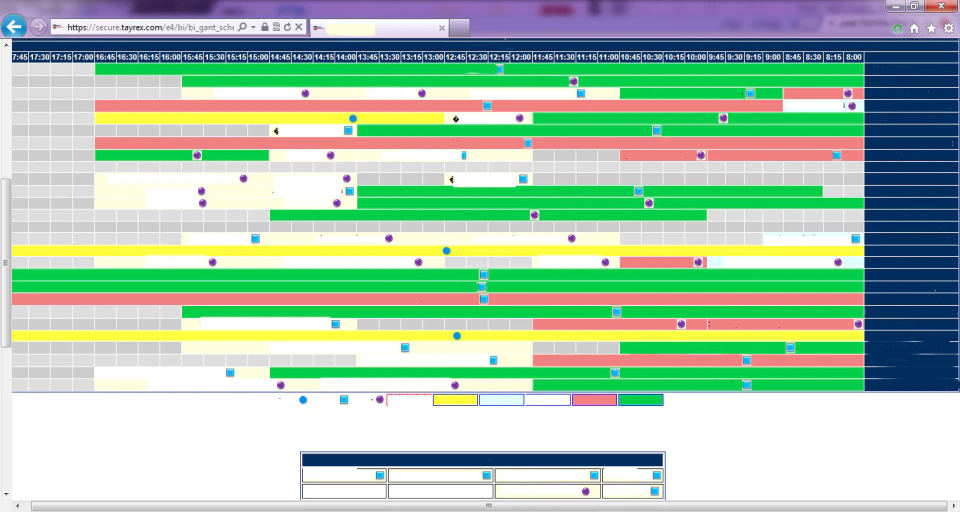Click the Refresh icon in address bar

point(287,27)
